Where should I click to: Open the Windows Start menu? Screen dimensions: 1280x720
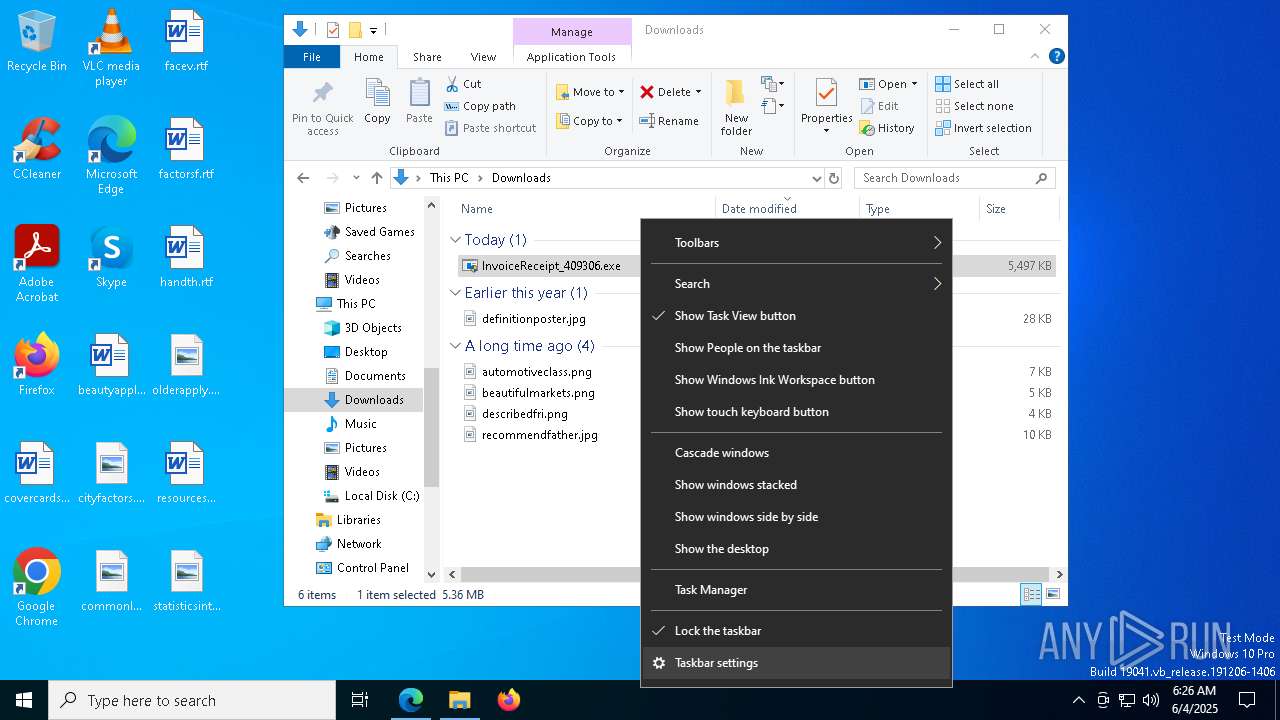coord(24,700)
